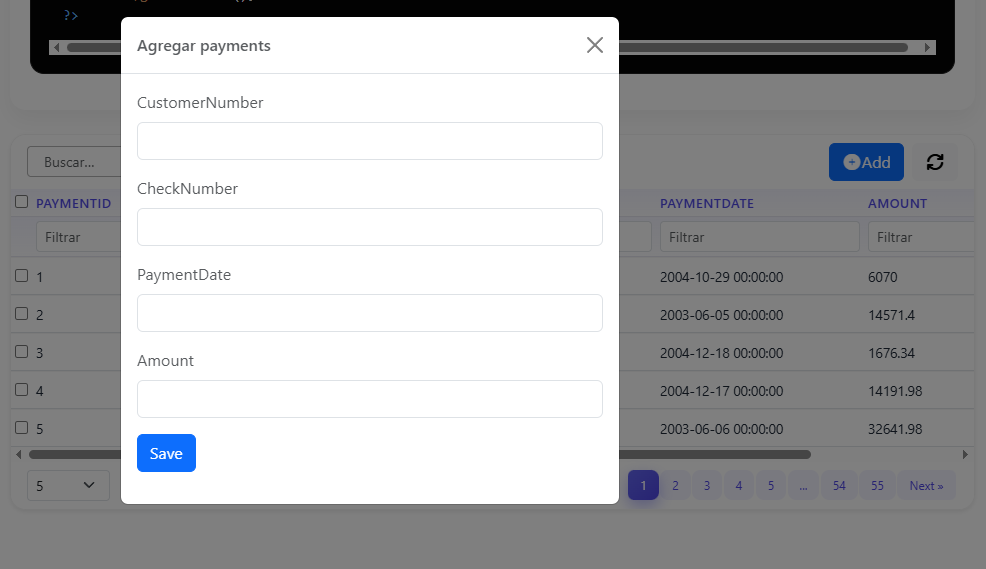Click into the CheckNumber field
This screenshot has width=986, height=569.
pyautogui.click(x=370, y=227)
